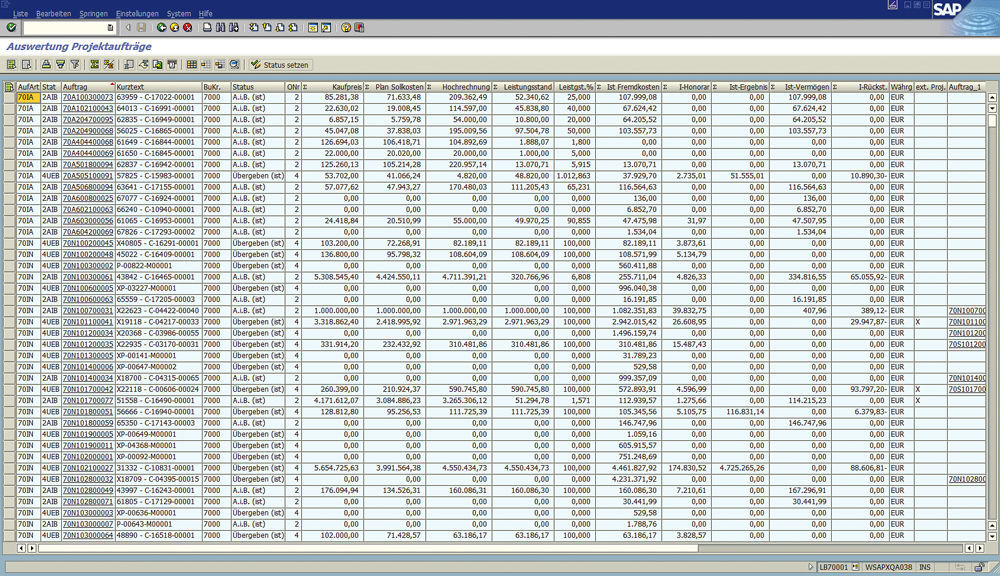Click the Sort ascending icon
The width and height of the screenshot is (1000, 576).
point(46,64)
